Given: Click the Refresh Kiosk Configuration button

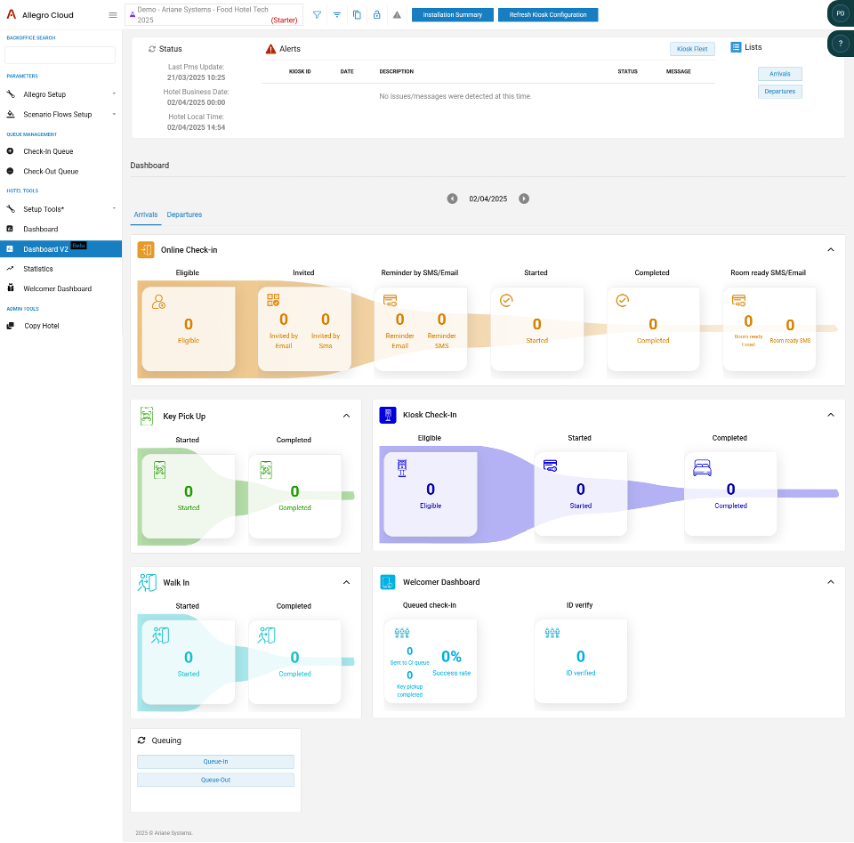Looking at the screenshot, I should pyautogui.click(x=547, y=15).
